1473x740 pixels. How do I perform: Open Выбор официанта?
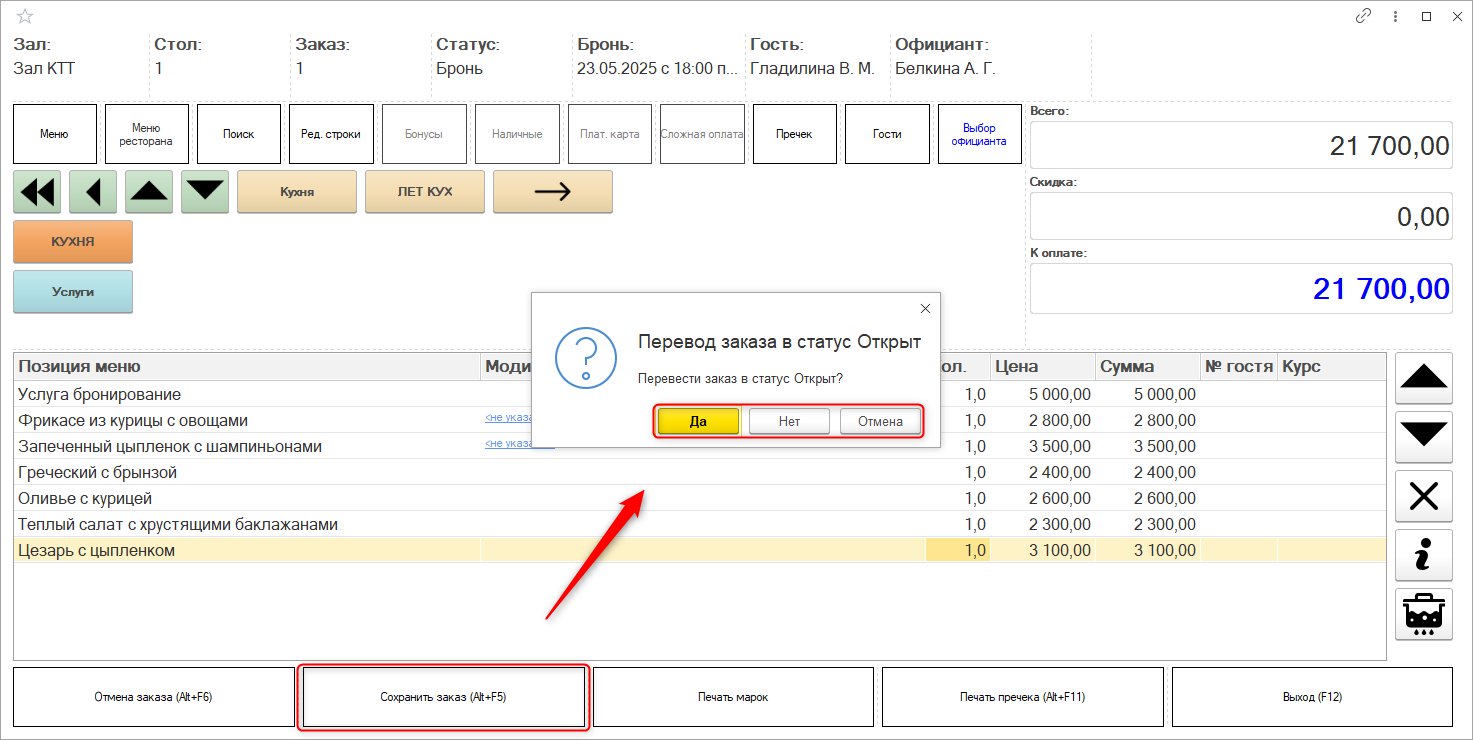pyautogui.click(x=980, y=134)
